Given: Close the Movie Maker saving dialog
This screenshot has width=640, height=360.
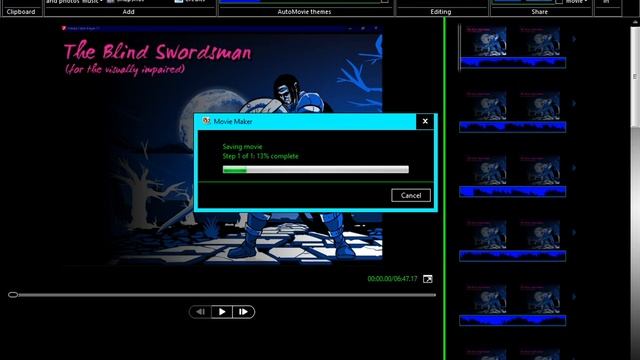Looking at the screenshot, I should (425, 121).
